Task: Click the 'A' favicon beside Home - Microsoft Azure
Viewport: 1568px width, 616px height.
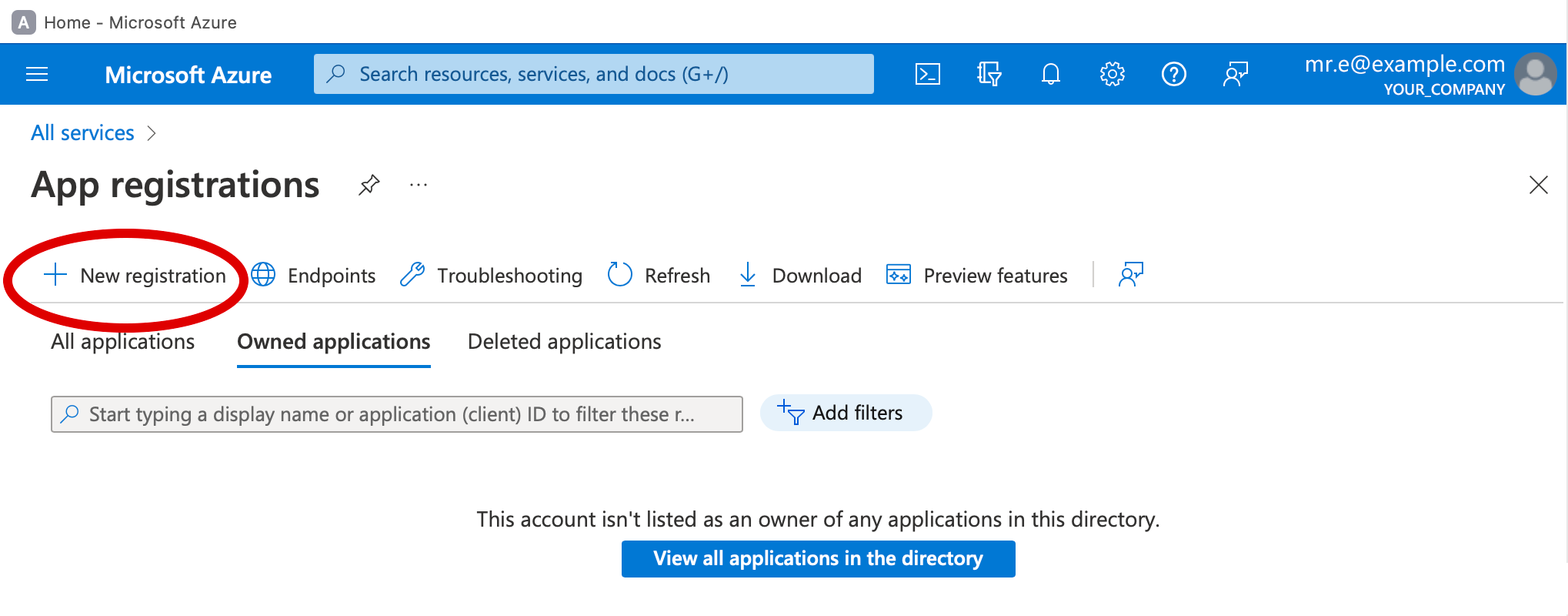Action: 24,22
